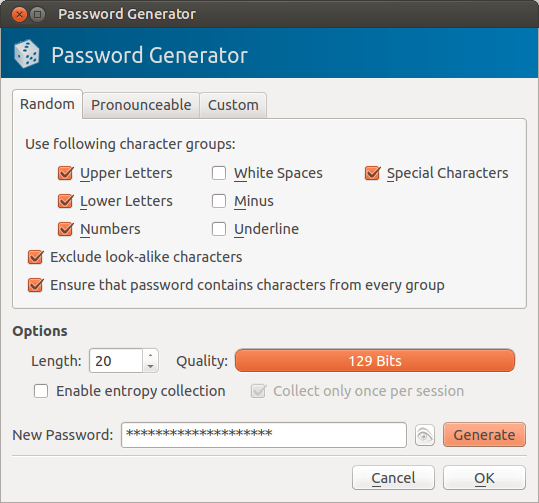Image resolution: width=539 pixels, height=503 pixels.
Task: Toggle password visibility with the eye icon
Action: [425, 435]
